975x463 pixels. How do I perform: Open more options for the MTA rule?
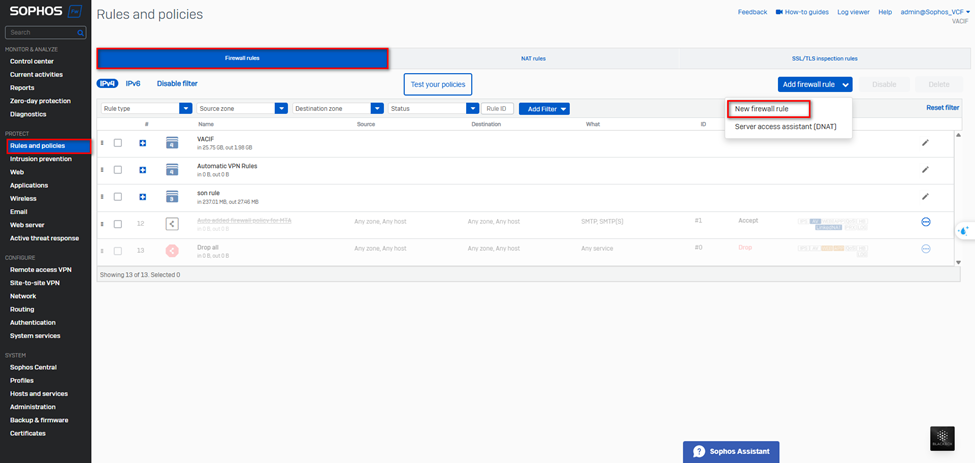click(x=925, y=222)
